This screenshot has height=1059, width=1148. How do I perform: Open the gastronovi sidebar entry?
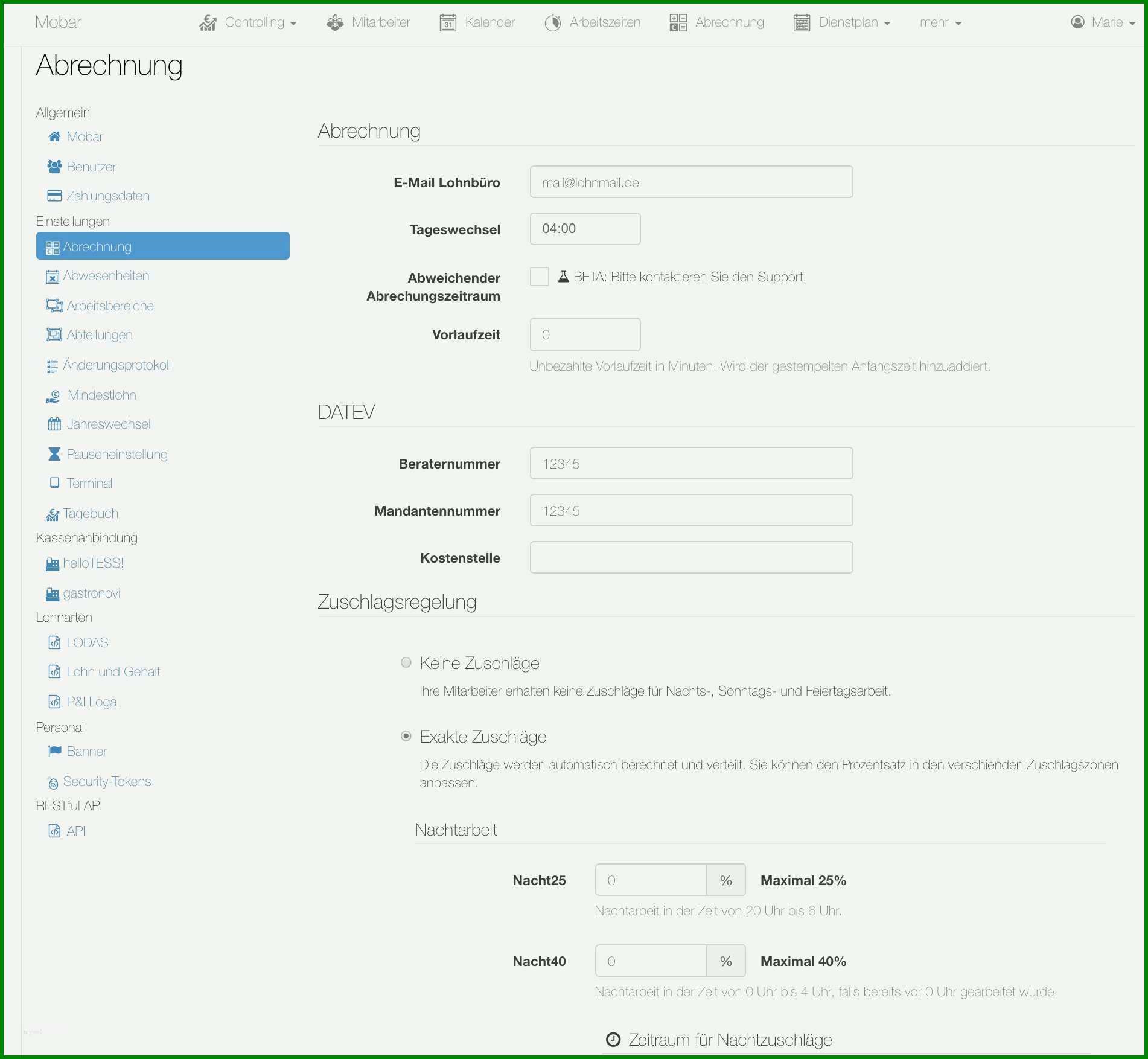(x=83, y=593)
